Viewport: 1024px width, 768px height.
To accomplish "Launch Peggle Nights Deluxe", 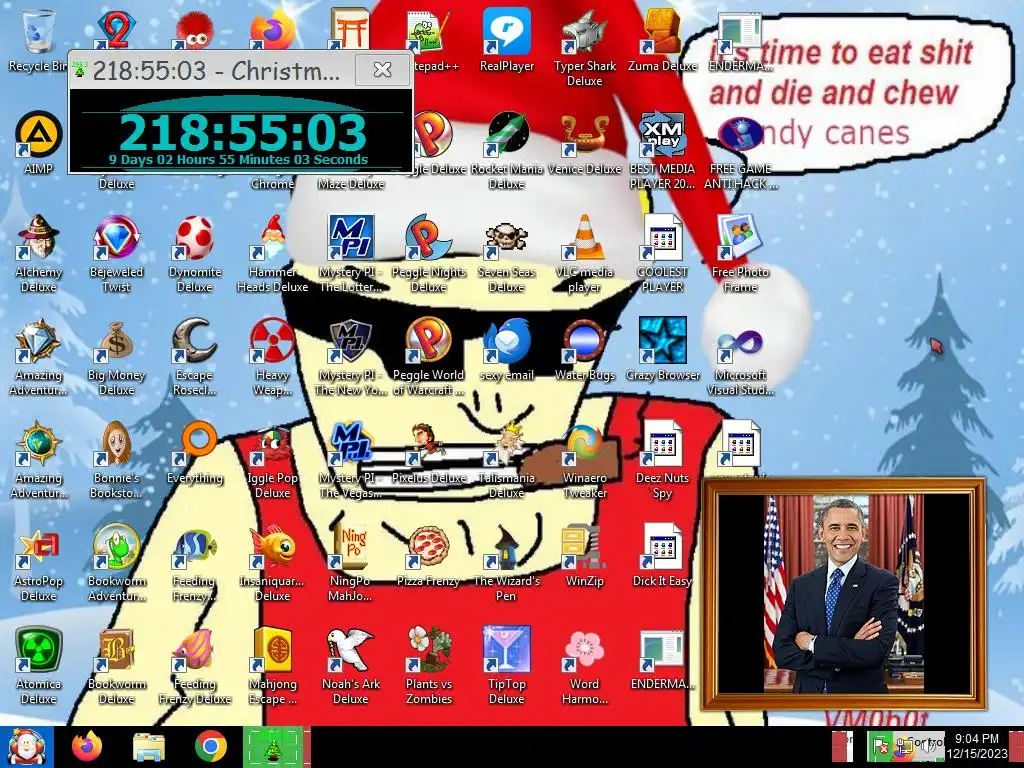I will coord(428,253).
